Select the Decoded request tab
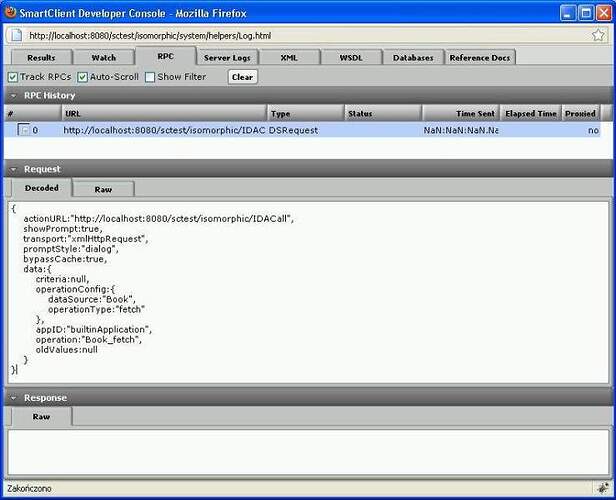Screen dimensions: 616x500 tap(42, 188)
